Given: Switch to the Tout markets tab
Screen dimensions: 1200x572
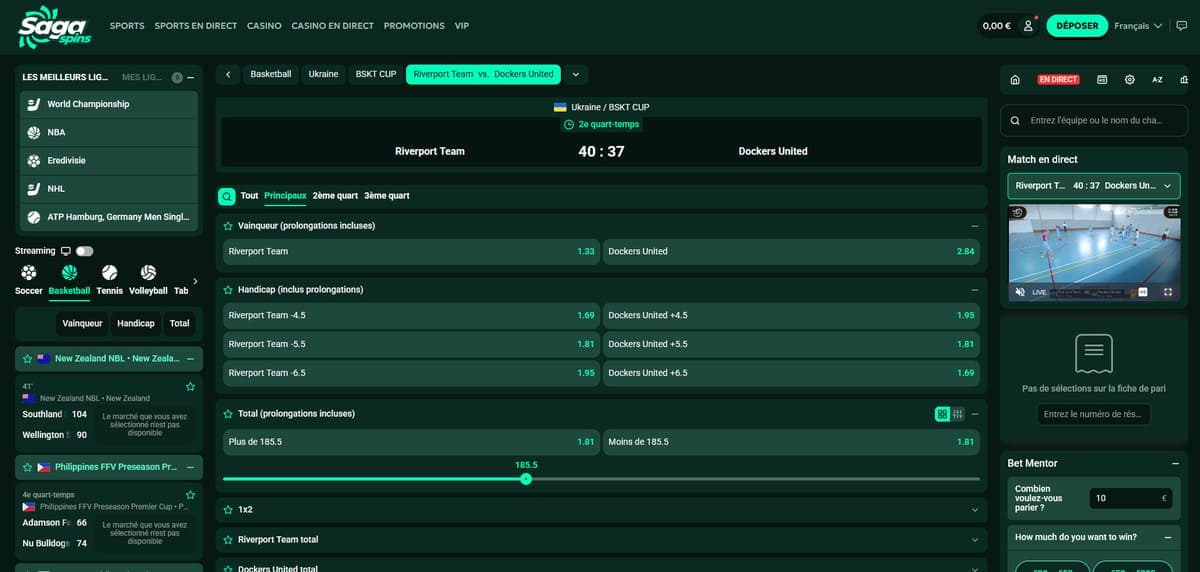Looking at the screenshot, I should pos(249,196).
